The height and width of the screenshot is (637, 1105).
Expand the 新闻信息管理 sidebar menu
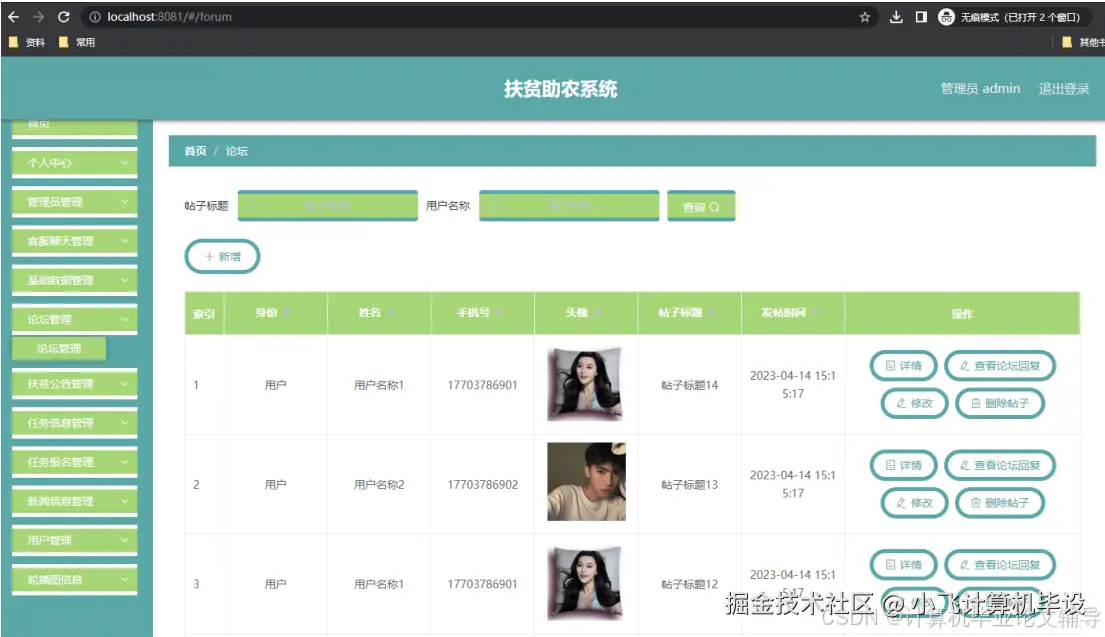coord(75,501)
